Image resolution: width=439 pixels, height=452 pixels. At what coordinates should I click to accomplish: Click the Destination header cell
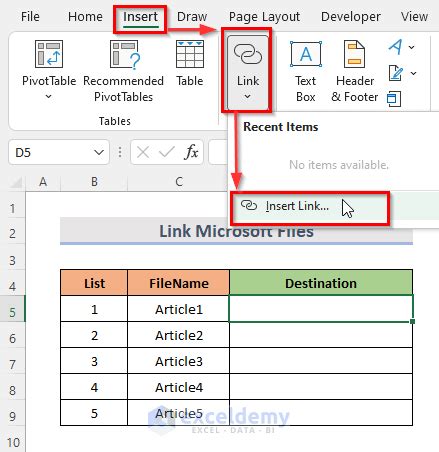(321, 283)
